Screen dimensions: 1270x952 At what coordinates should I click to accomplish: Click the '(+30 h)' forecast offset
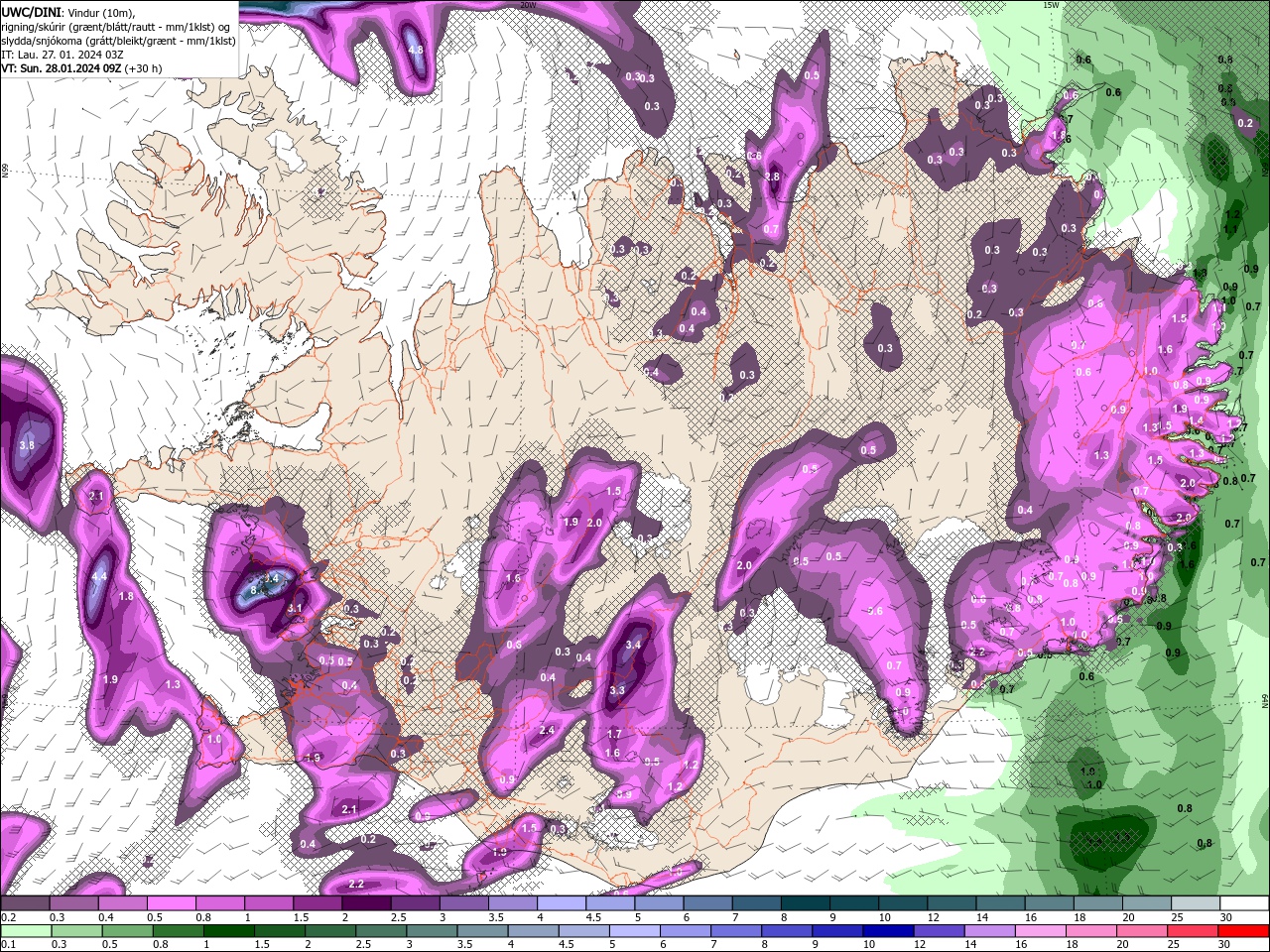(x=144, y=68)
